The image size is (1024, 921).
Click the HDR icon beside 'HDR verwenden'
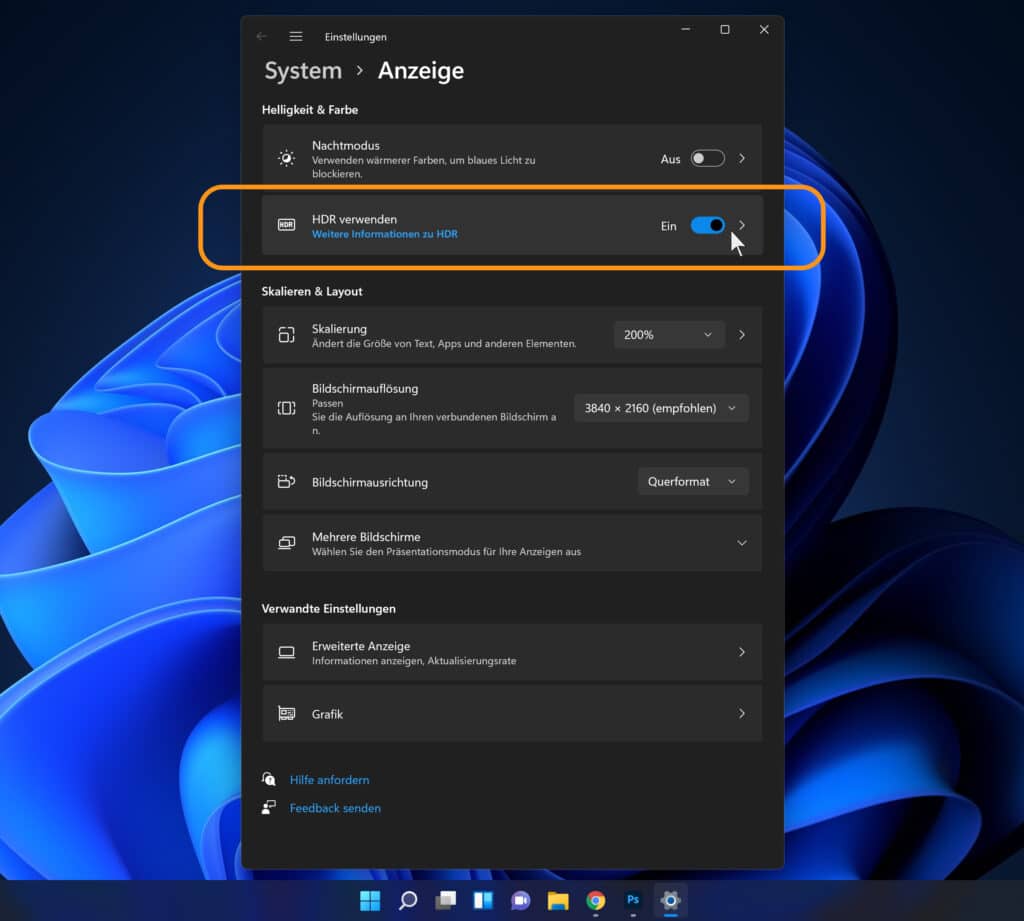click(286, 225)
